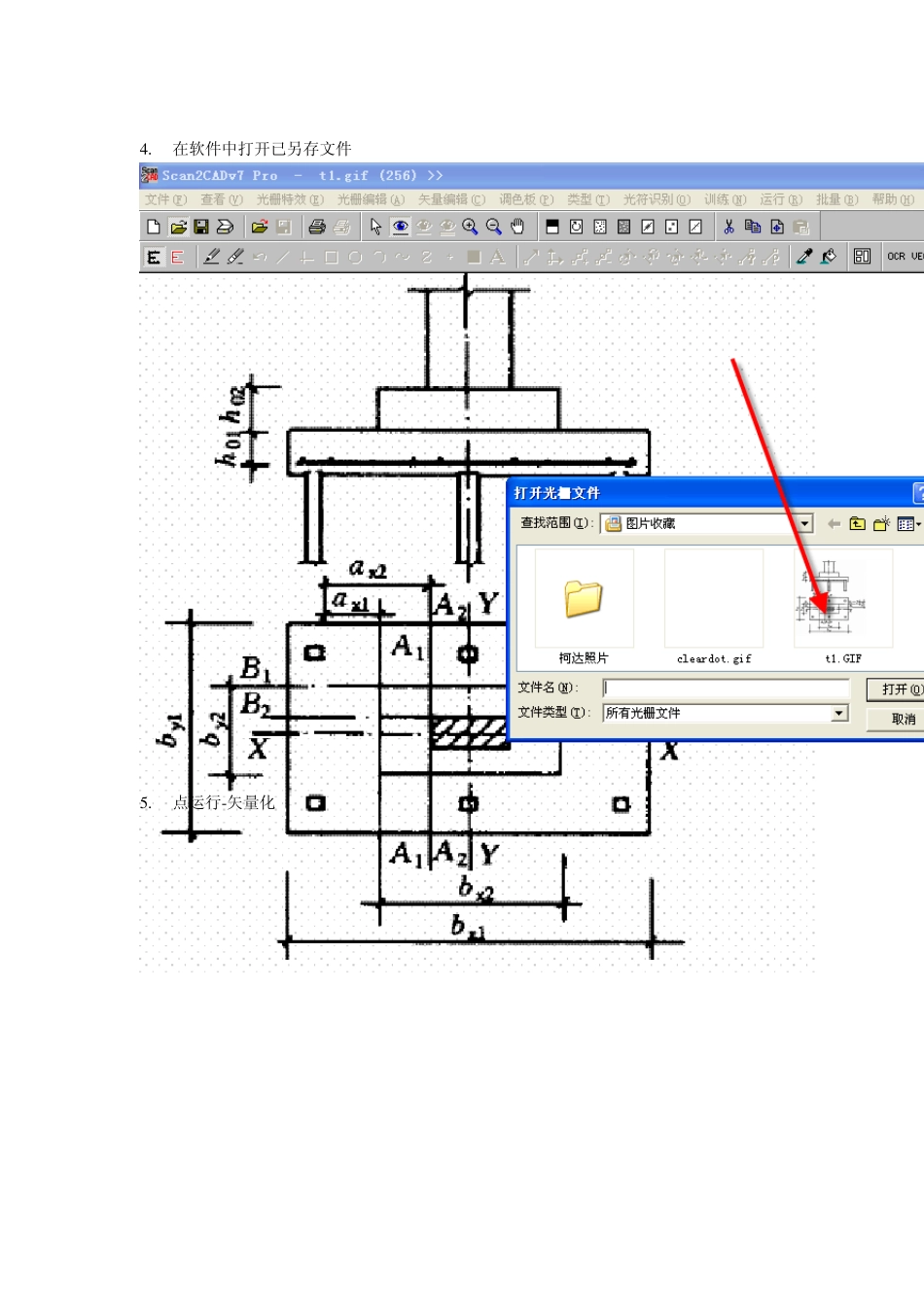Select the Pan hand tool
This screenshot has height=1307, width=924.
[517, 227]
